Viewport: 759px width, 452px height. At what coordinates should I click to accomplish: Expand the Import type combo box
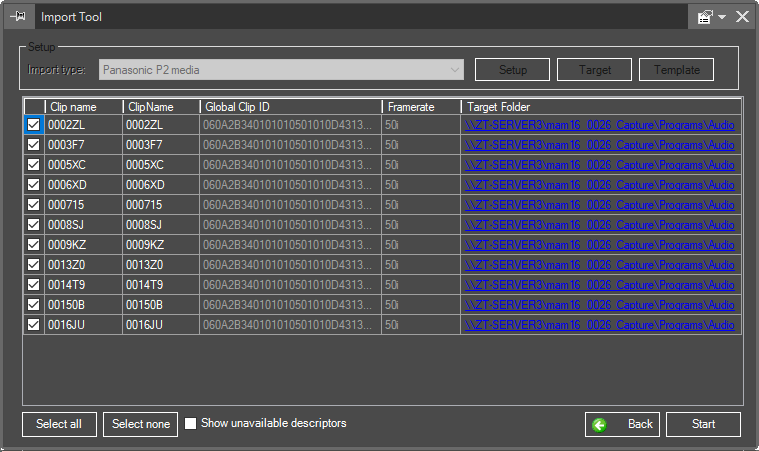point(456,70)
